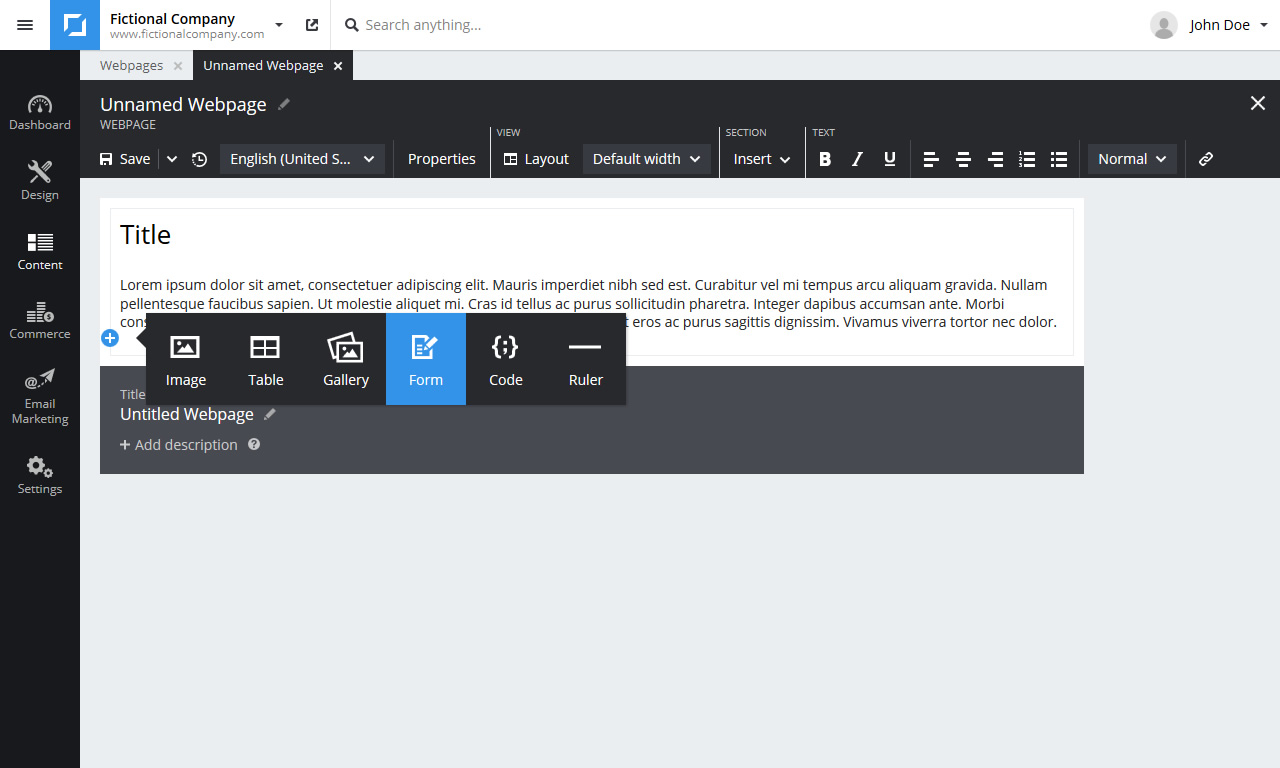Select the Form insert option

click(426, 359)
